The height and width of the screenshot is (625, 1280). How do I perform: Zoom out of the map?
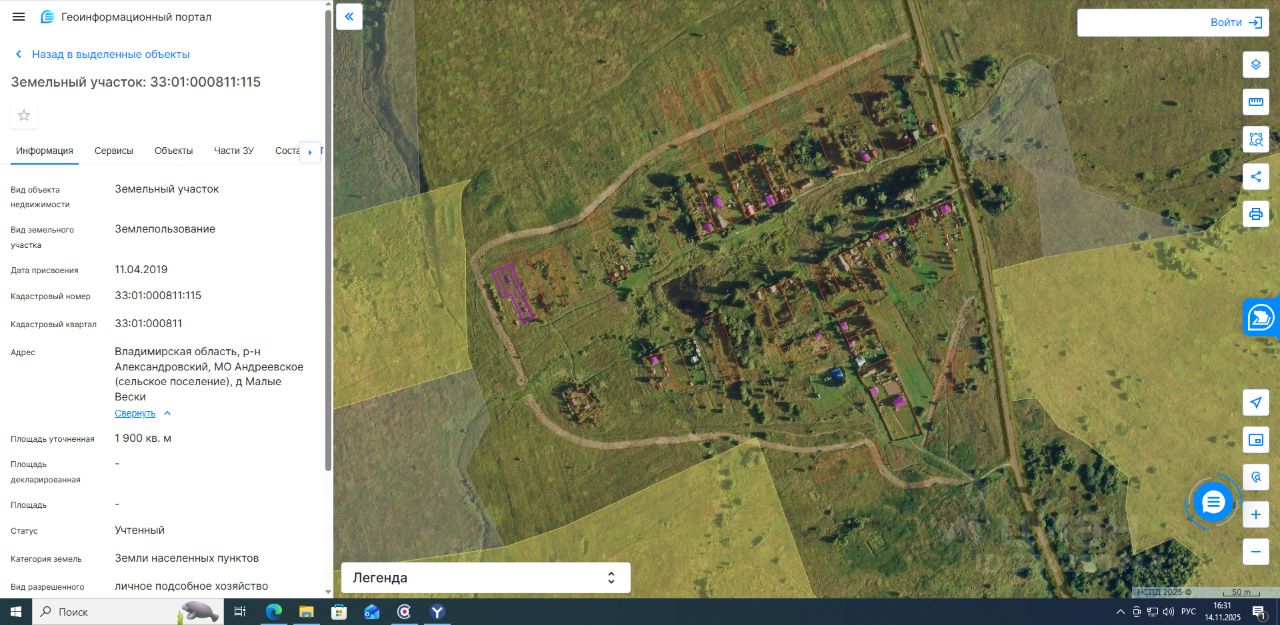pyautogui.click(x=1256, y=551)
